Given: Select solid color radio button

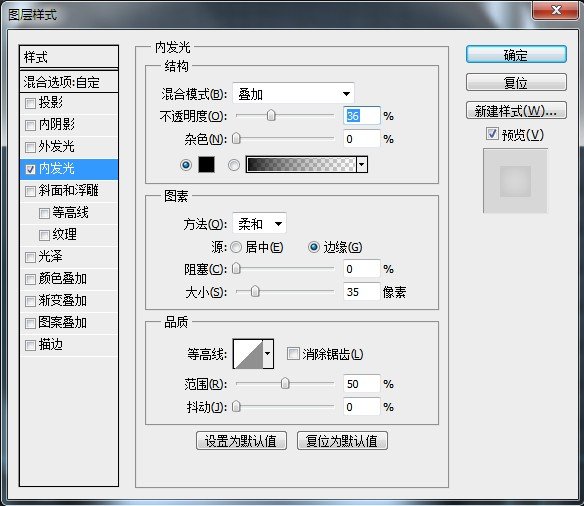Looking at the screenshot, I should tap(186, 165).
